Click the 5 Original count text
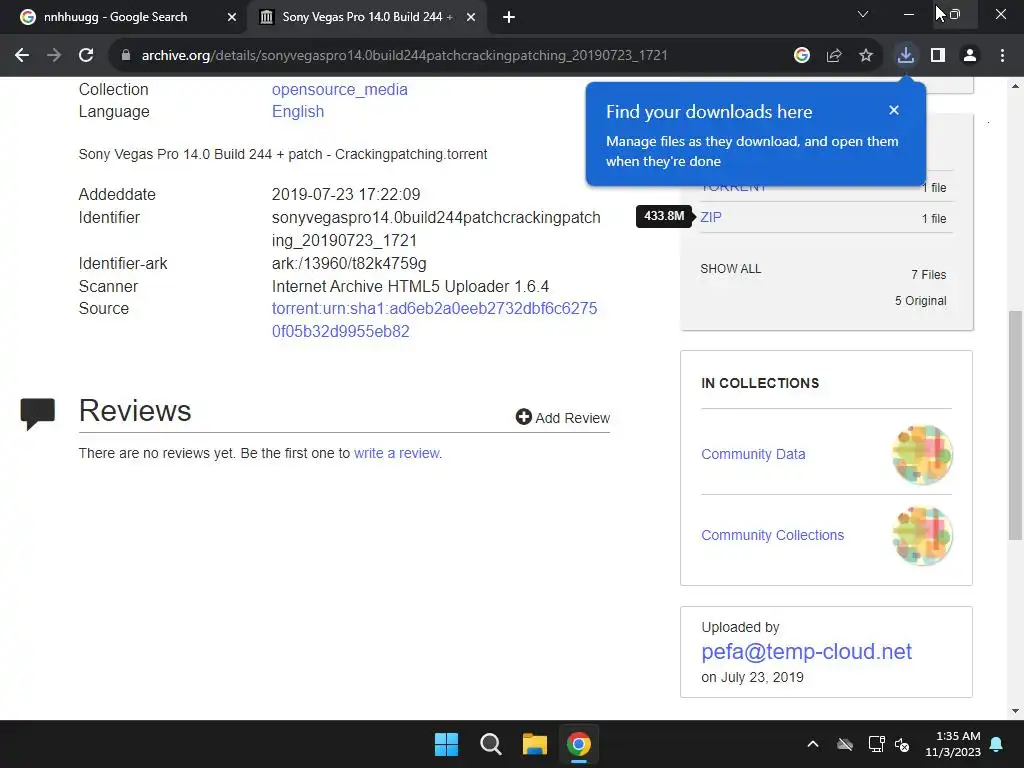The height and width of the screenshot is (768, 1024). 920,301
